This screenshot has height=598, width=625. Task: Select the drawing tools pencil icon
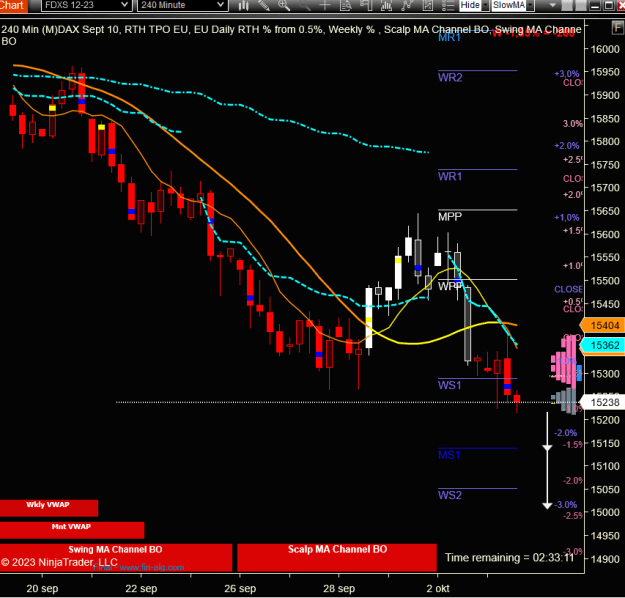click(x=263, y=5)
